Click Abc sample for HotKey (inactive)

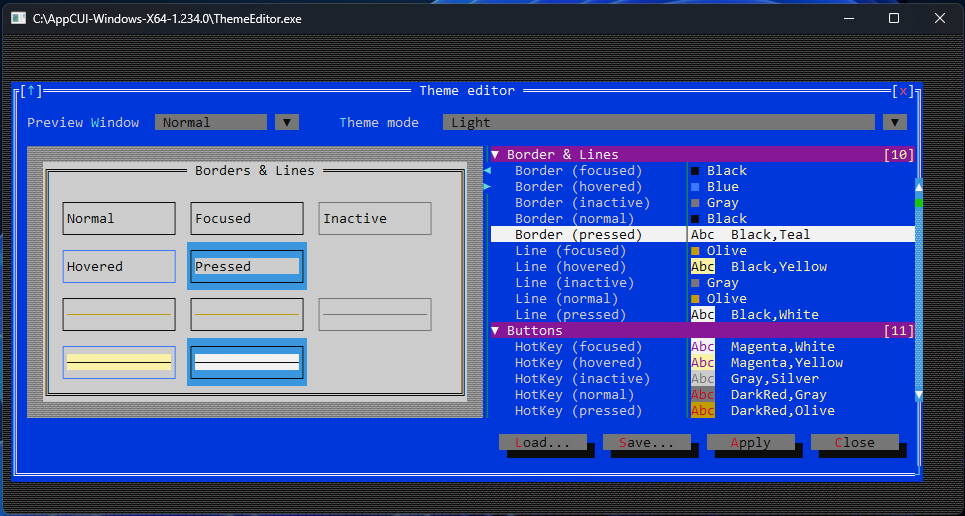pyautogui.click(x=703, y=379)
